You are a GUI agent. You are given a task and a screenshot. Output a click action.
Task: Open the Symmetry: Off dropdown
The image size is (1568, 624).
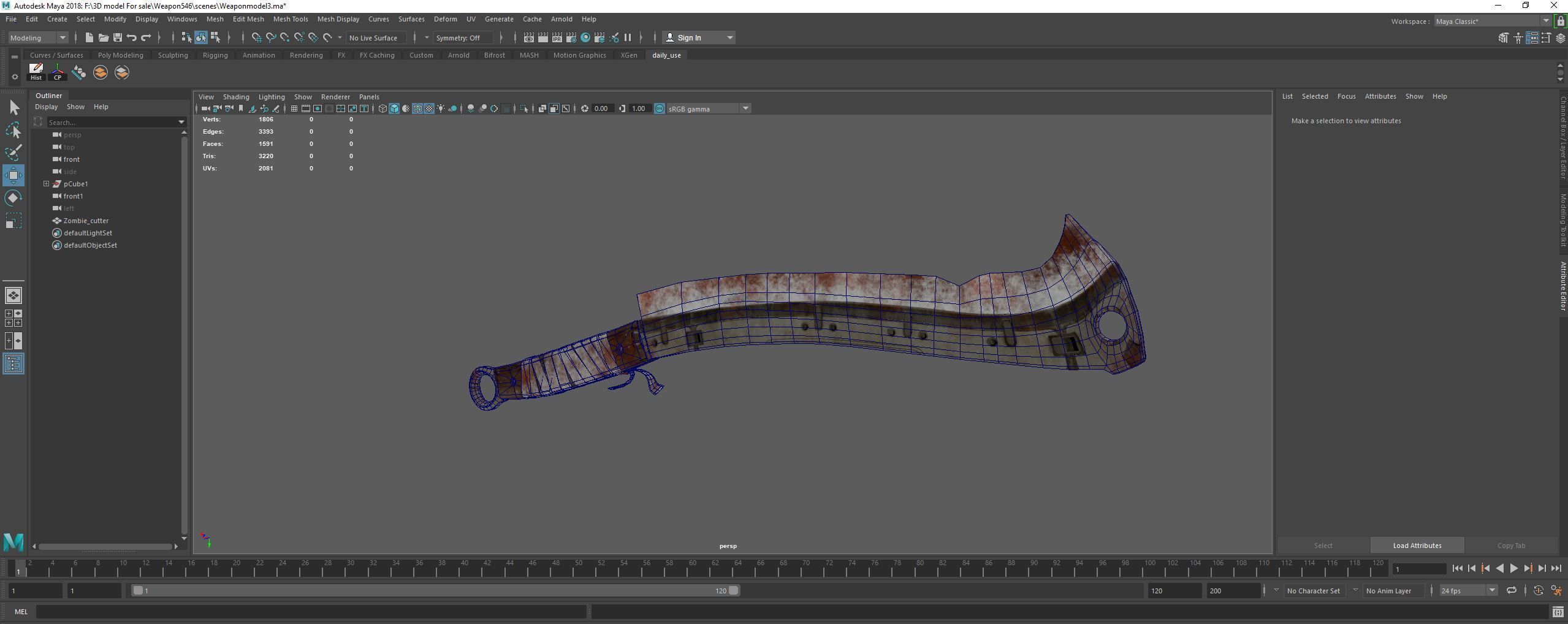click(464, 37)
